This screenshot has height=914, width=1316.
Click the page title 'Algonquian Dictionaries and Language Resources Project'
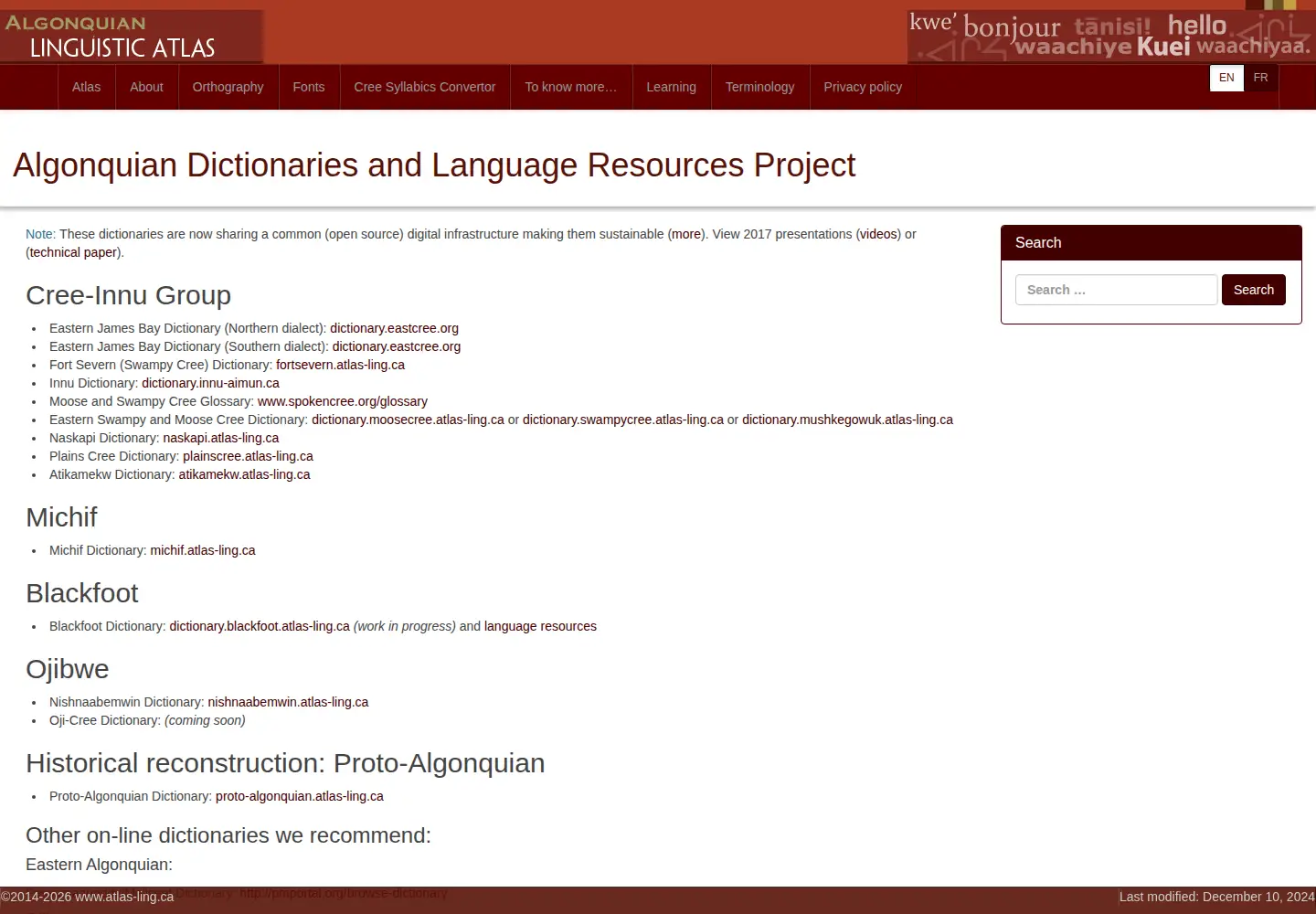click(x=434, y=165)
